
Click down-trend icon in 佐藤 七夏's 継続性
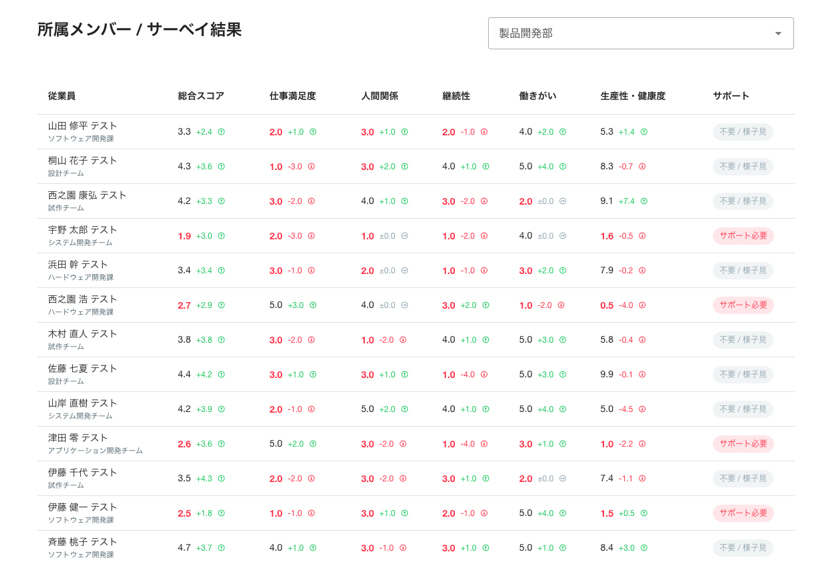click(485, 375)
